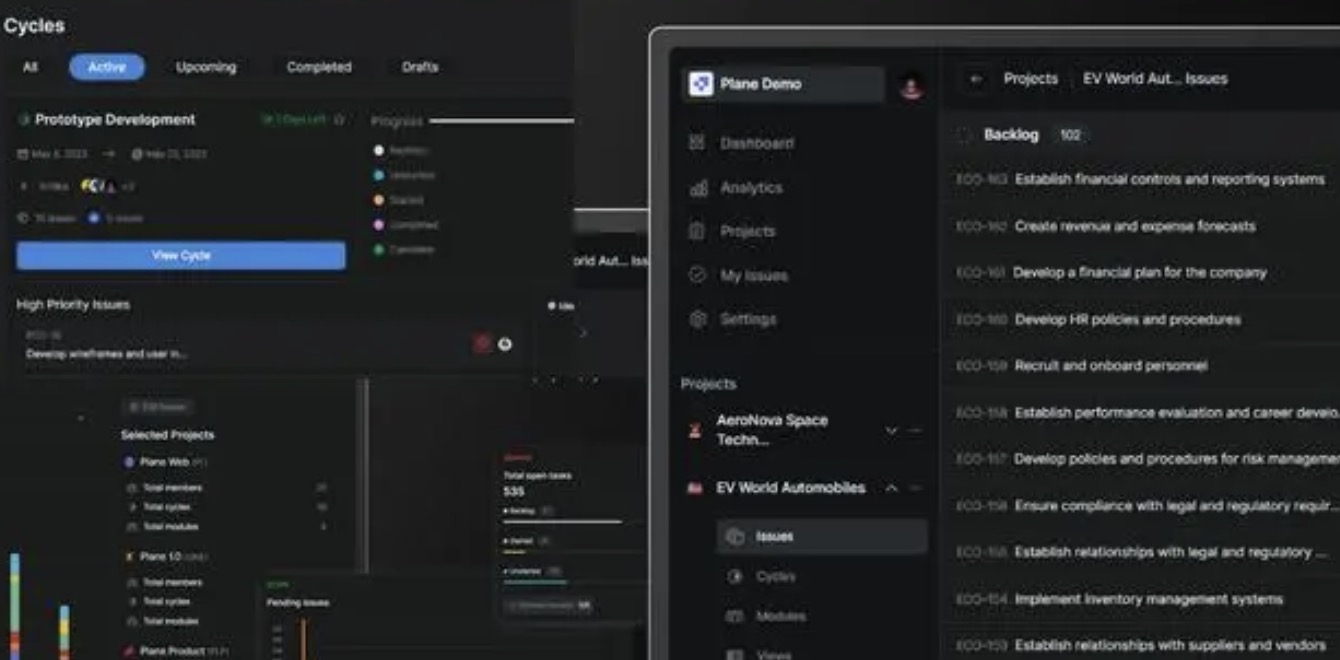The image size is (1340, 660).
Task: Open the Drafts cycles tab
Action: [420, 67]
